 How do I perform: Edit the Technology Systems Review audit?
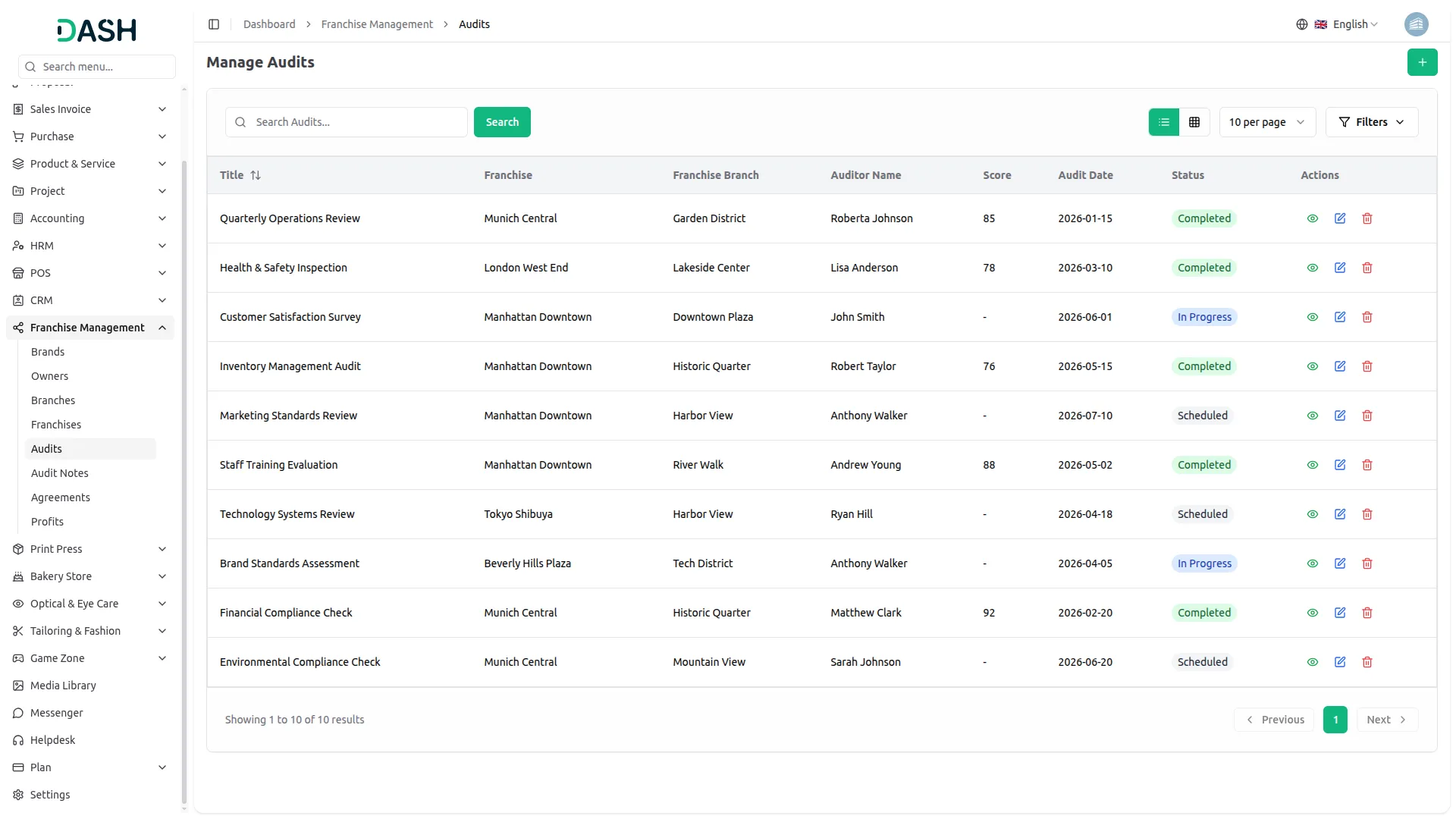[1339, 514]
